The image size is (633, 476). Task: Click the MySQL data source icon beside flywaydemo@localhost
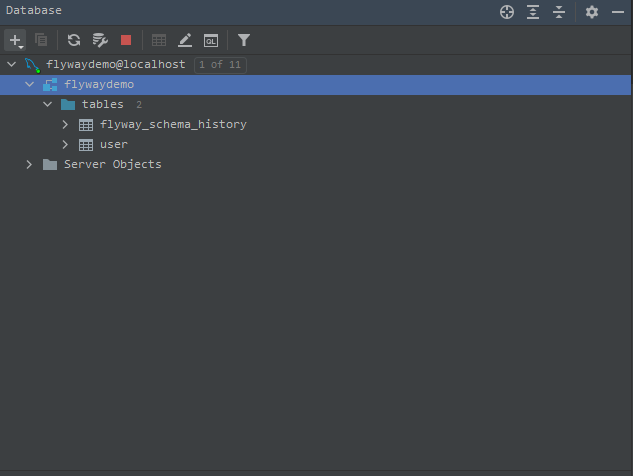pyautogui.click(x=32, y=65)
